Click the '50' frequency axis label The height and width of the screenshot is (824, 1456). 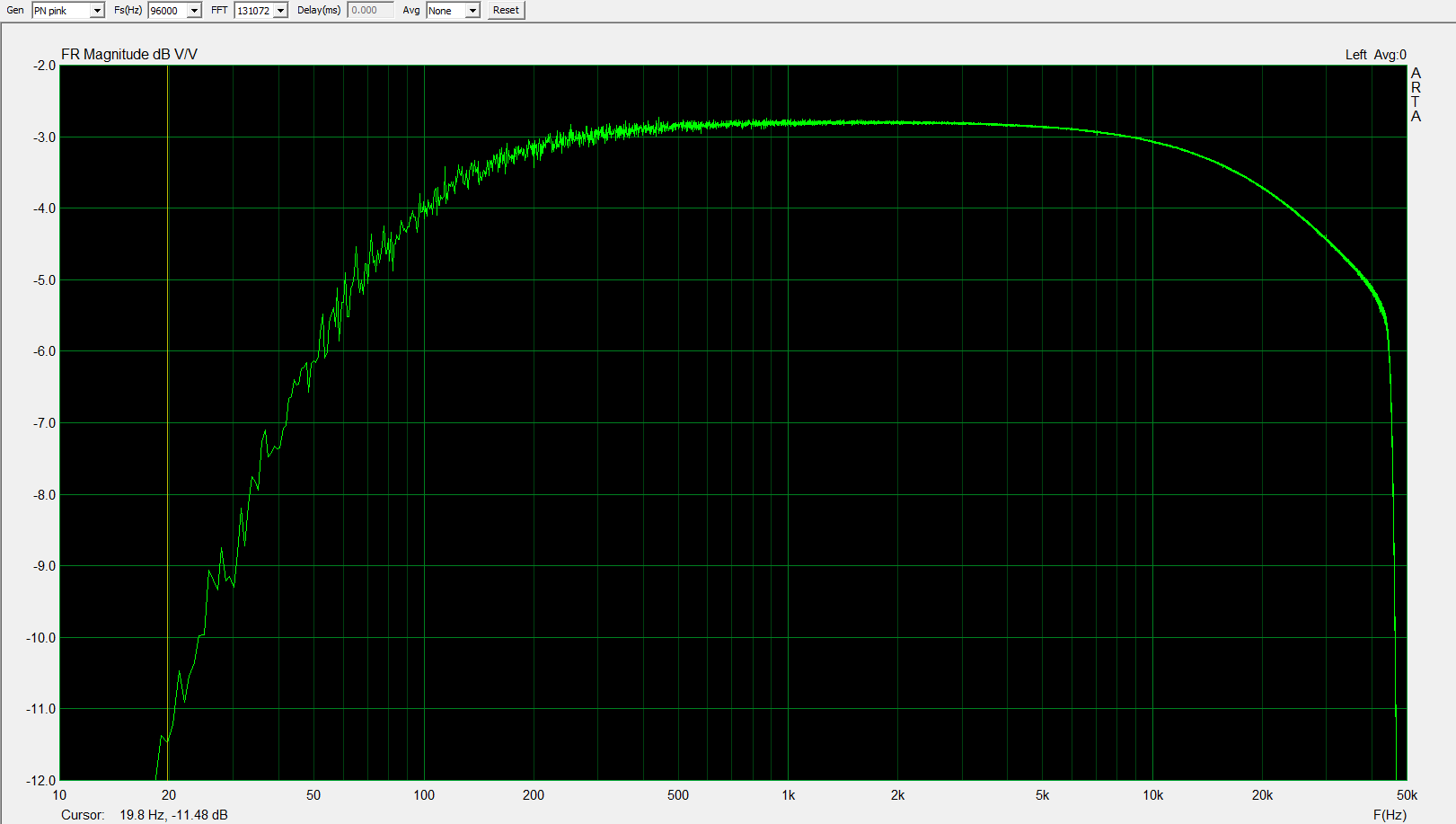tap(313, 795)
